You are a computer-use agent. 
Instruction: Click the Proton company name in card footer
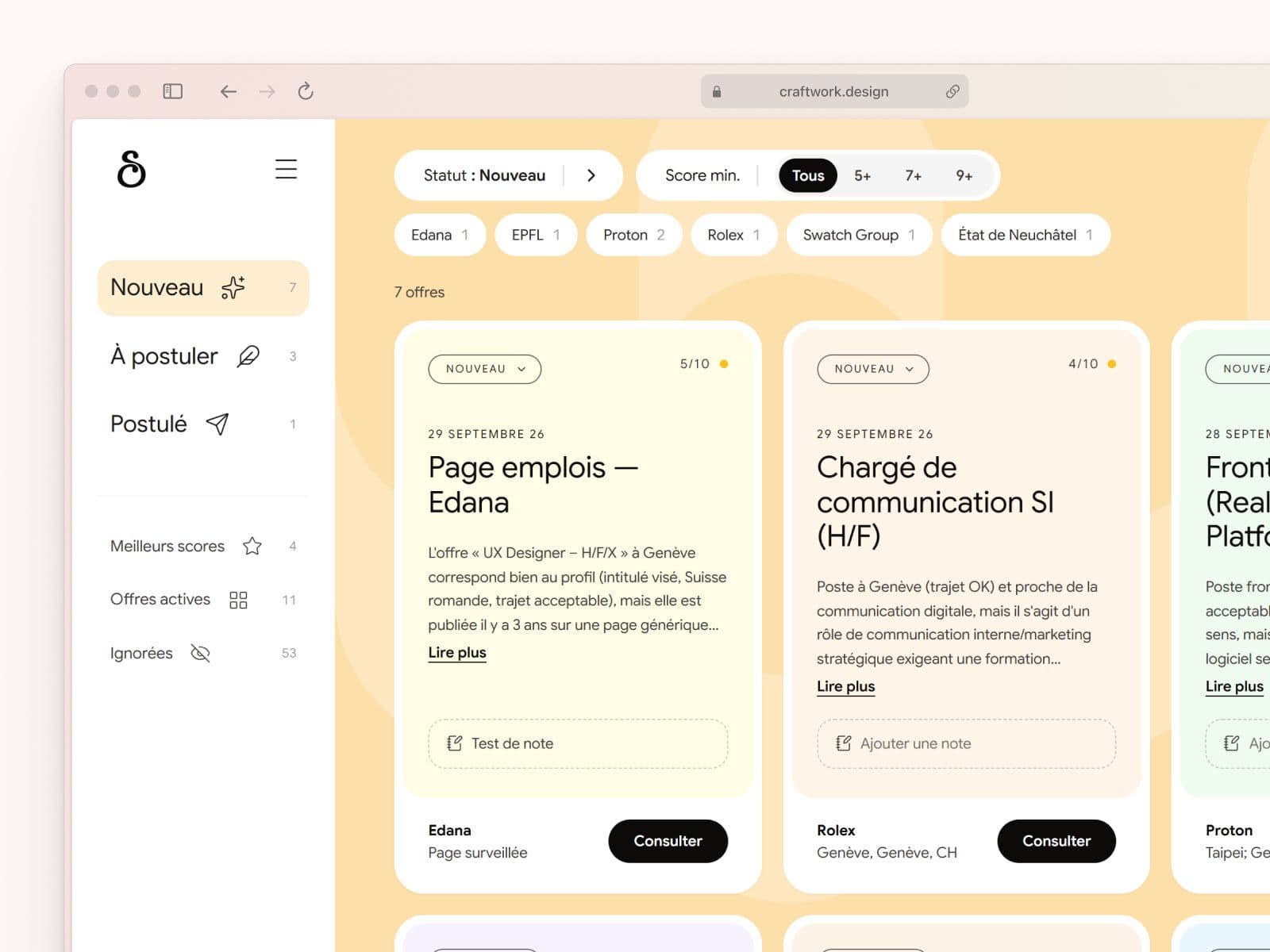tap(1229, 831)
